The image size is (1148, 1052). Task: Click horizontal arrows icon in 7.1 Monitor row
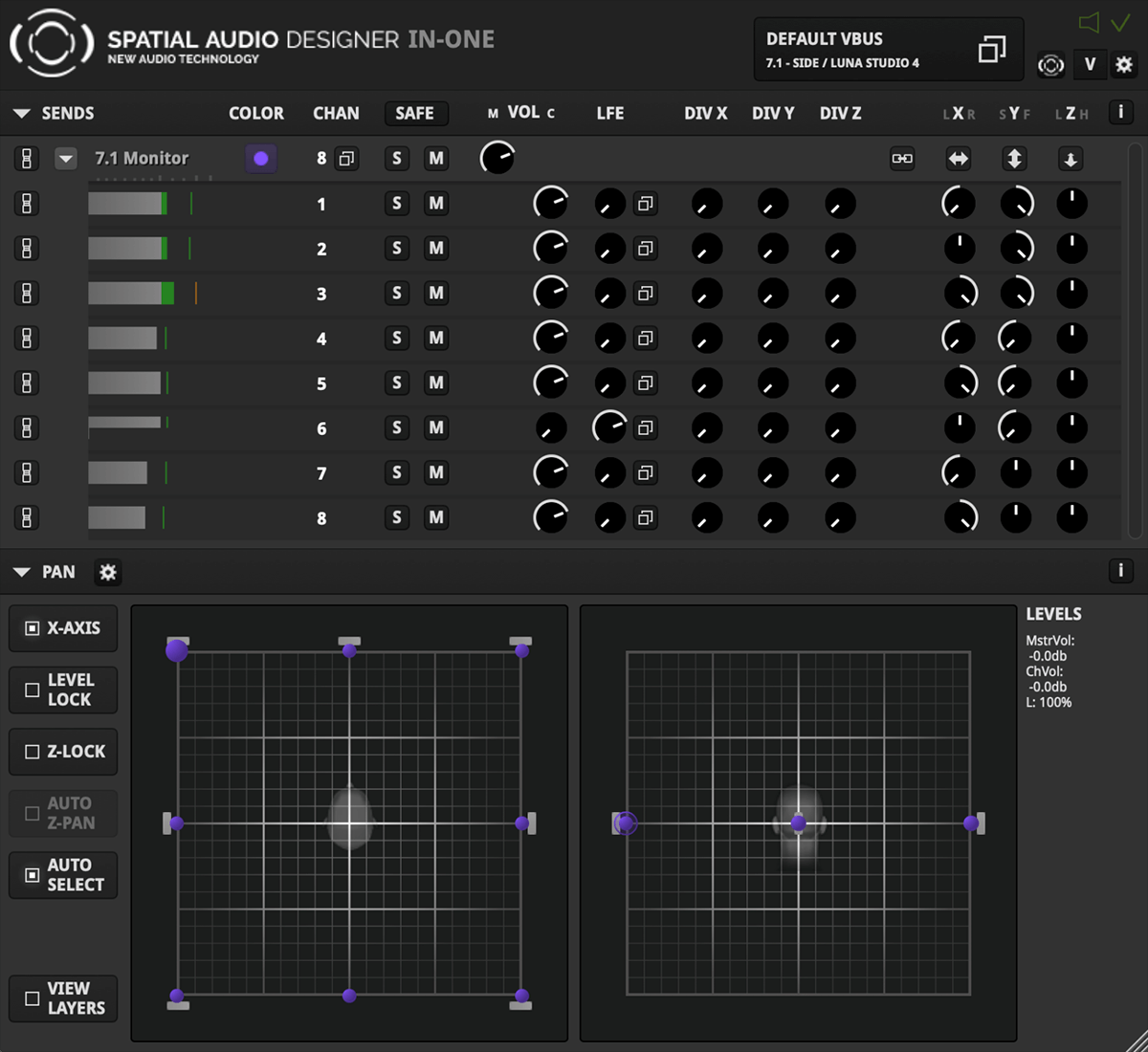pos(959,159)
